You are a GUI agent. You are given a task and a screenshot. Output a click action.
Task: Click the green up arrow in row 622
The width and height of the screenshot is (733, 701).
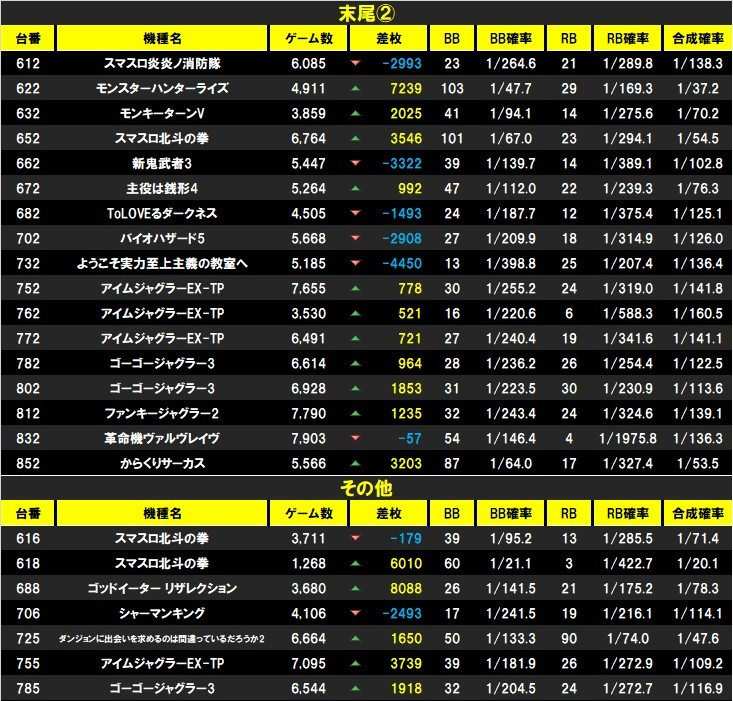[355, 88]
